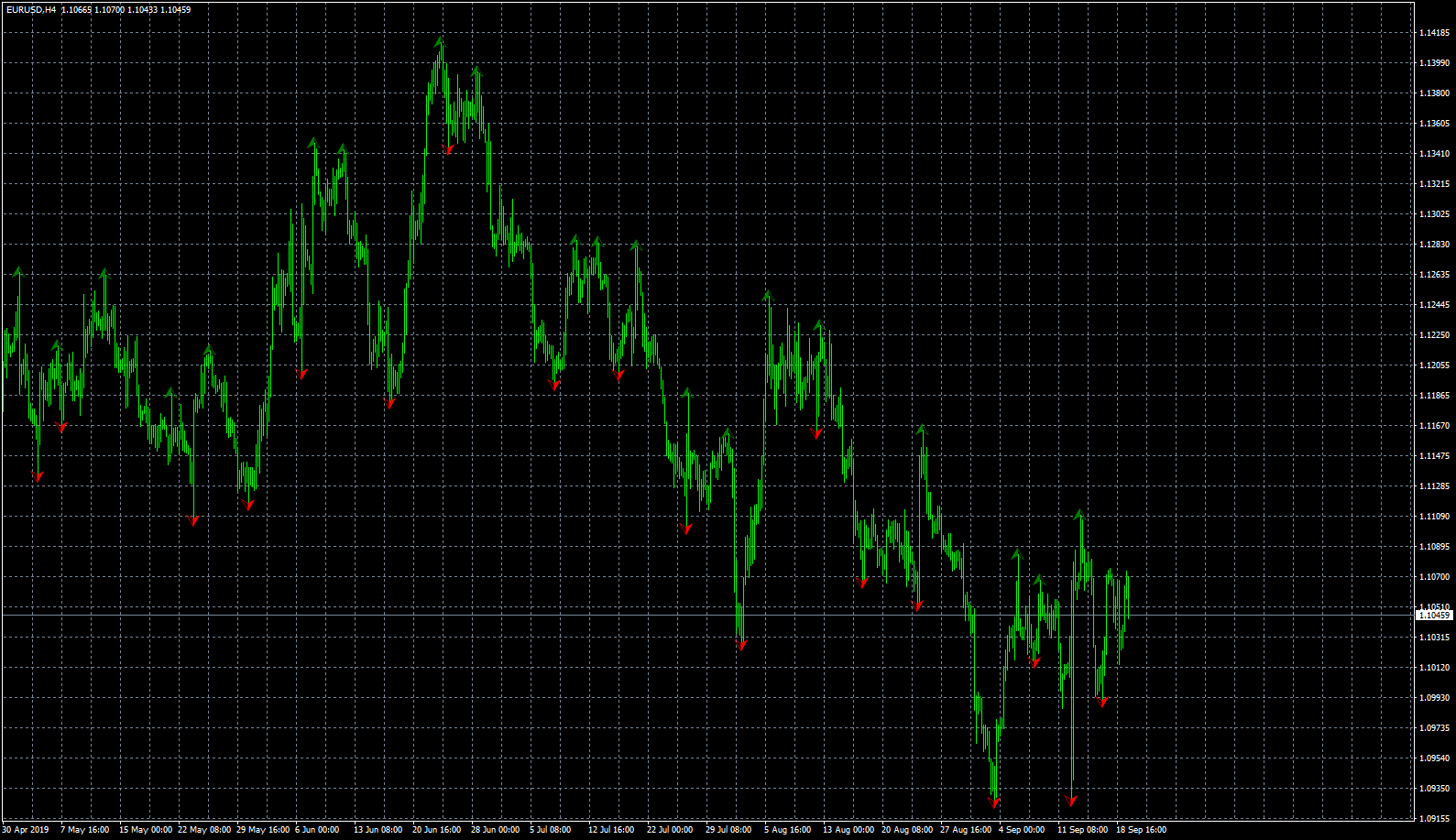This screenshot has height=840, width=1456.
Task: Click the 1.13605 price axis label
Action: click(x=1434, y=124)
